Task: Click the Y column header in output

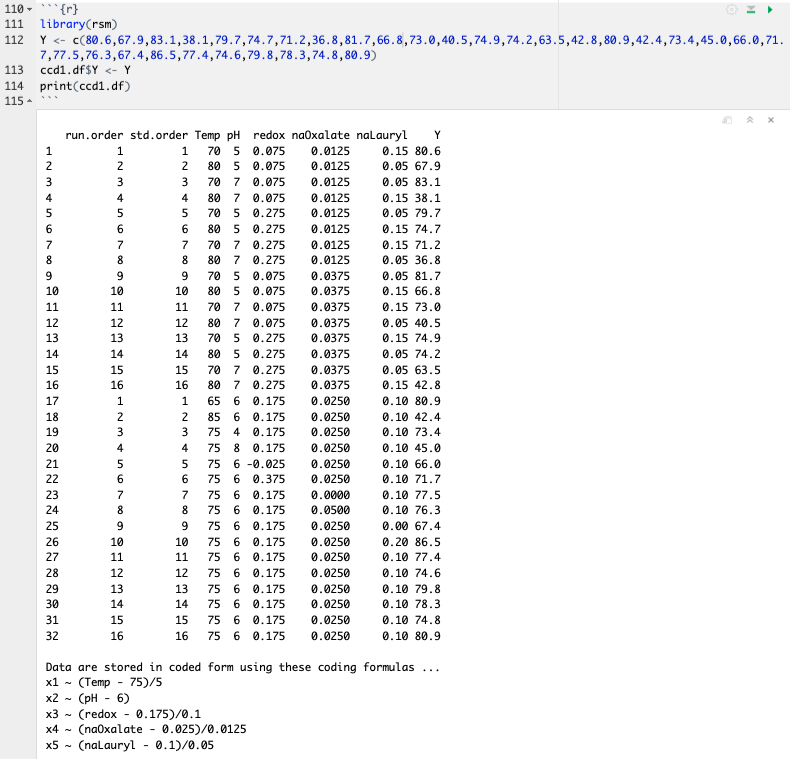Action: click(x=435, y=135)
